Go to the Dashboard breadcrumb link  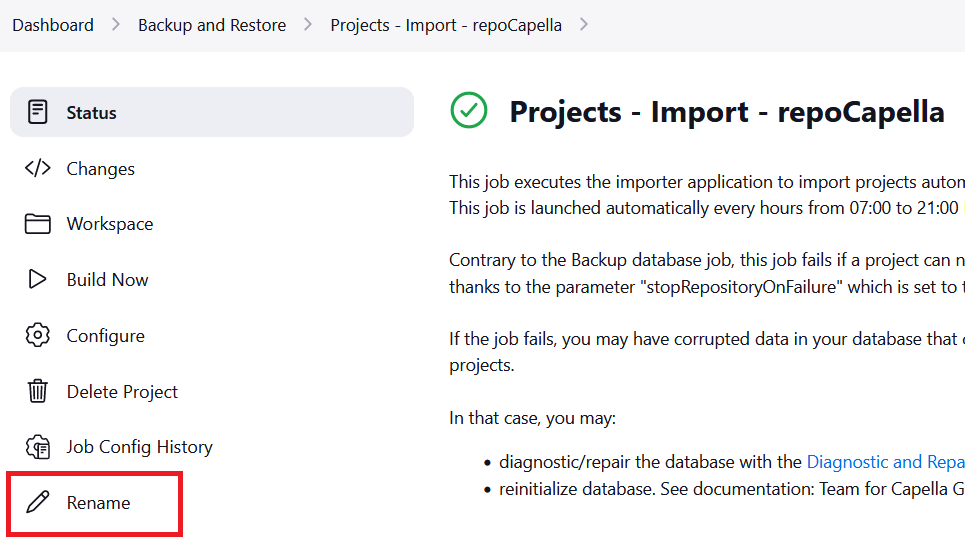pos(53,25)
